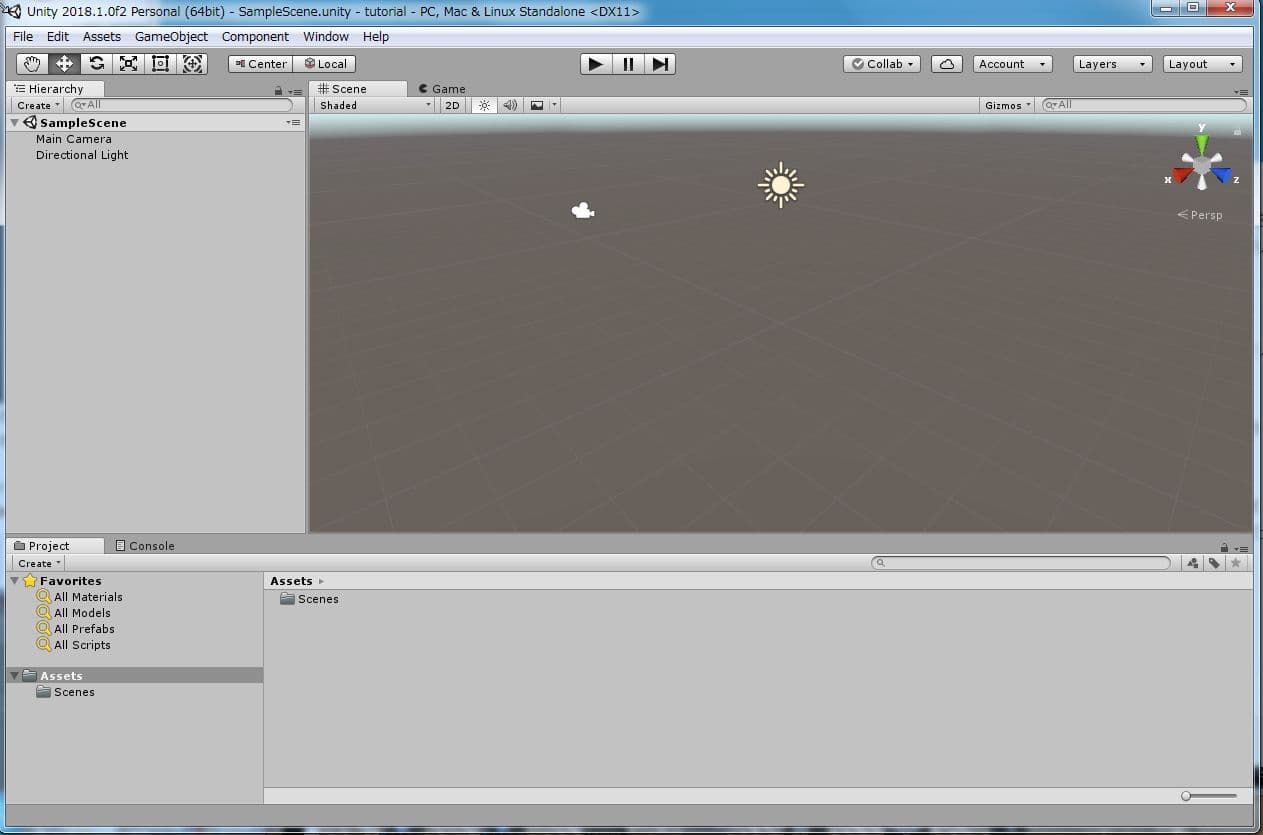Switch to the Console tab
Viewport: 1263px width, 835px height.
coord(145,546)
